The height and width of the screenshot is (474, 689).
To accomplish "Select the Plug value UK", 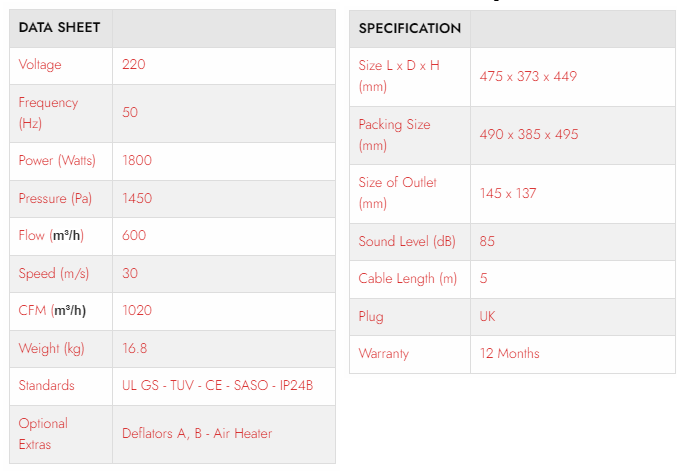I will 487,316.
